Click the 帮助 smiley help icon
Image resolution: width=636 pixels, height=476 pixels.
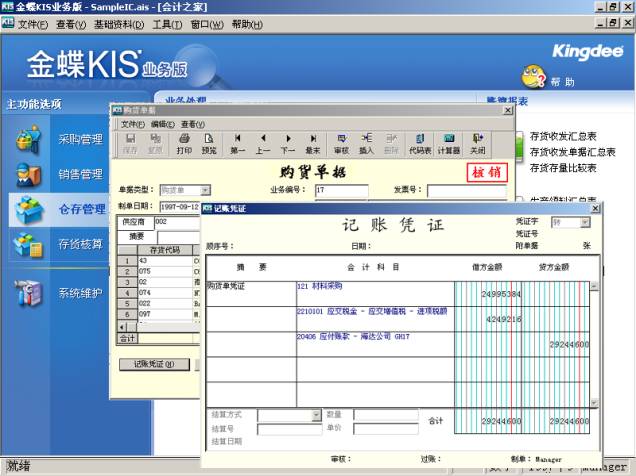pyautogui.click(x=533, y=76)
